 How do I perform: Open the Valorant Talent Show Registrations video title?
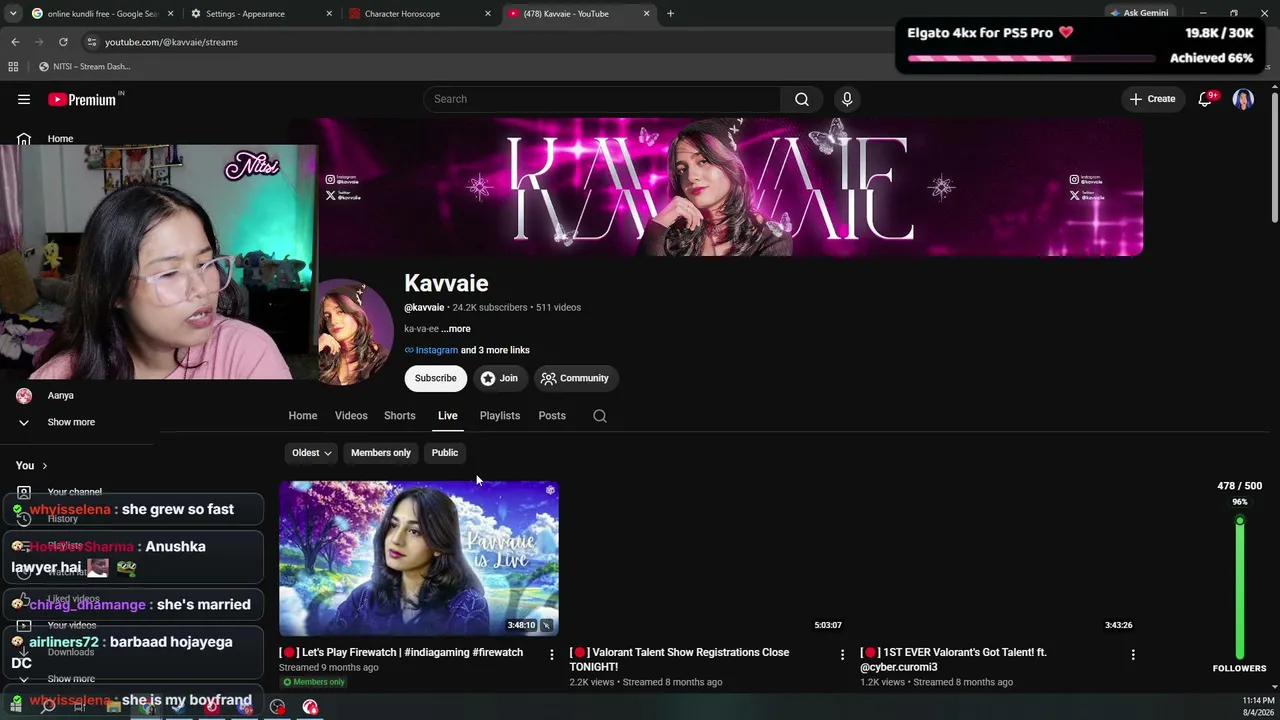click(x=679, y=660)
